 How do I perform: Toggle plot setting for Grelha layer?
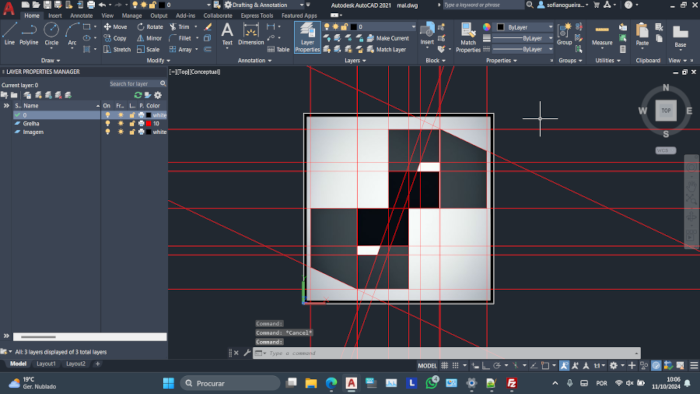pos(141,124)
